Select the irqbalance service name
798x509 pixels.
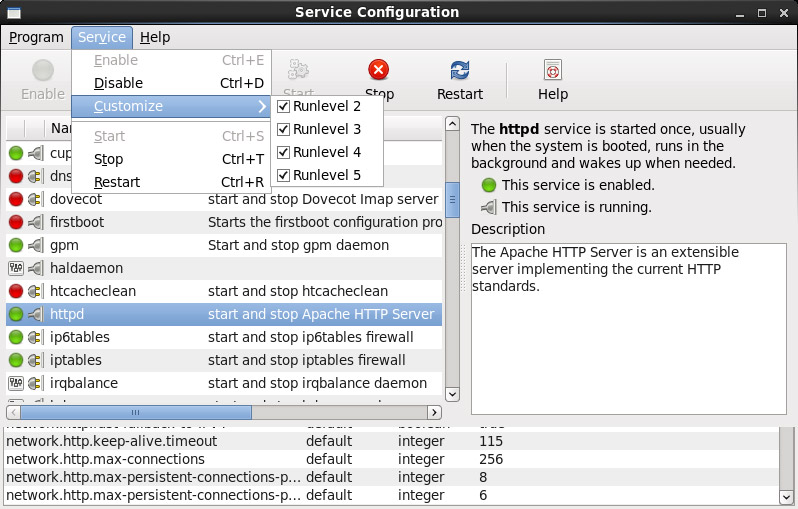pos(84,383)
